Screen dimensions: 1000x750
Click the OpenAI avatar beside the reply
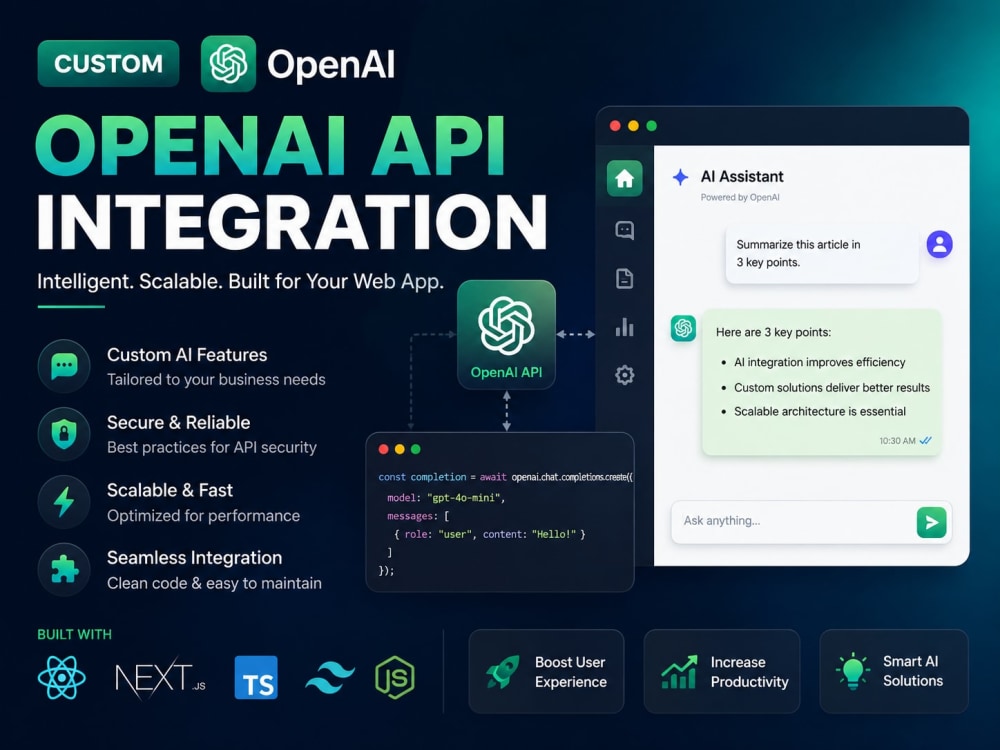pos(683,328)
